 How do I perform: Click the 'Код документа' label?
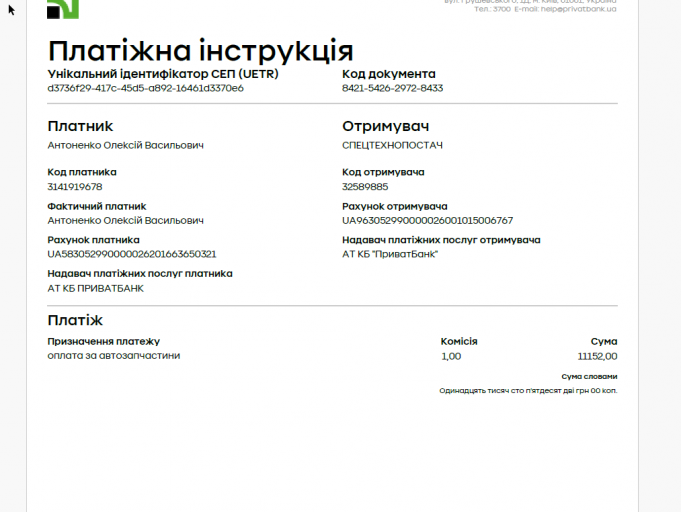[x=389, y=74]
